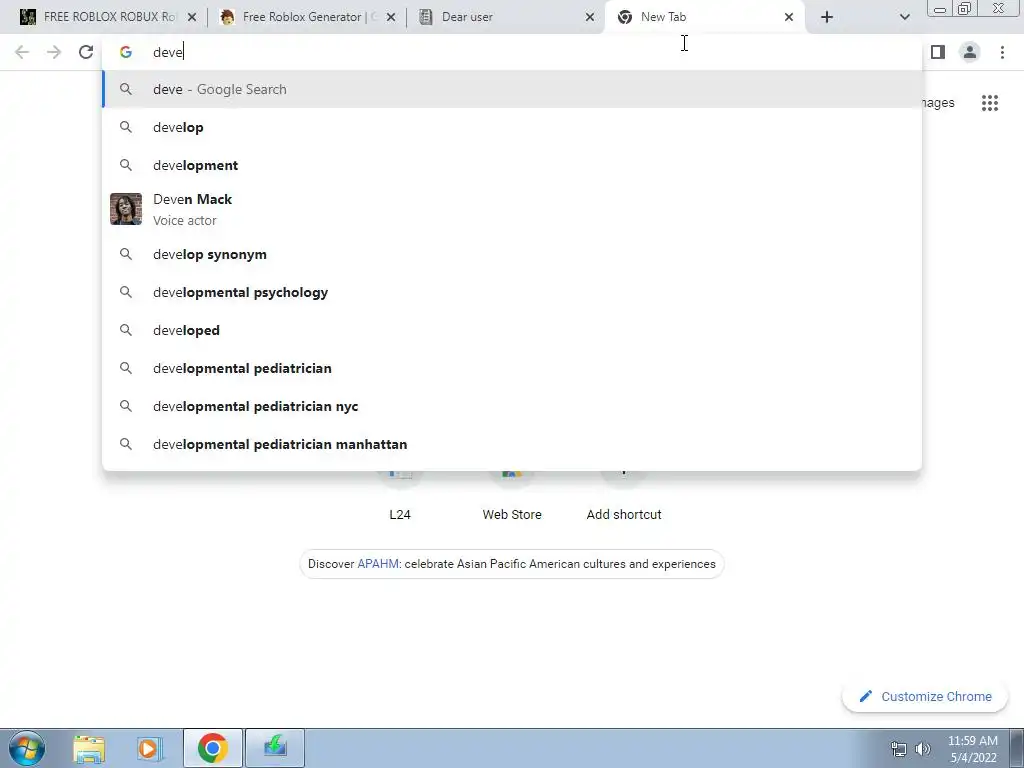Select the New Tab tab
This screenshot has height=768, width=1024.
tap(696, 17)
